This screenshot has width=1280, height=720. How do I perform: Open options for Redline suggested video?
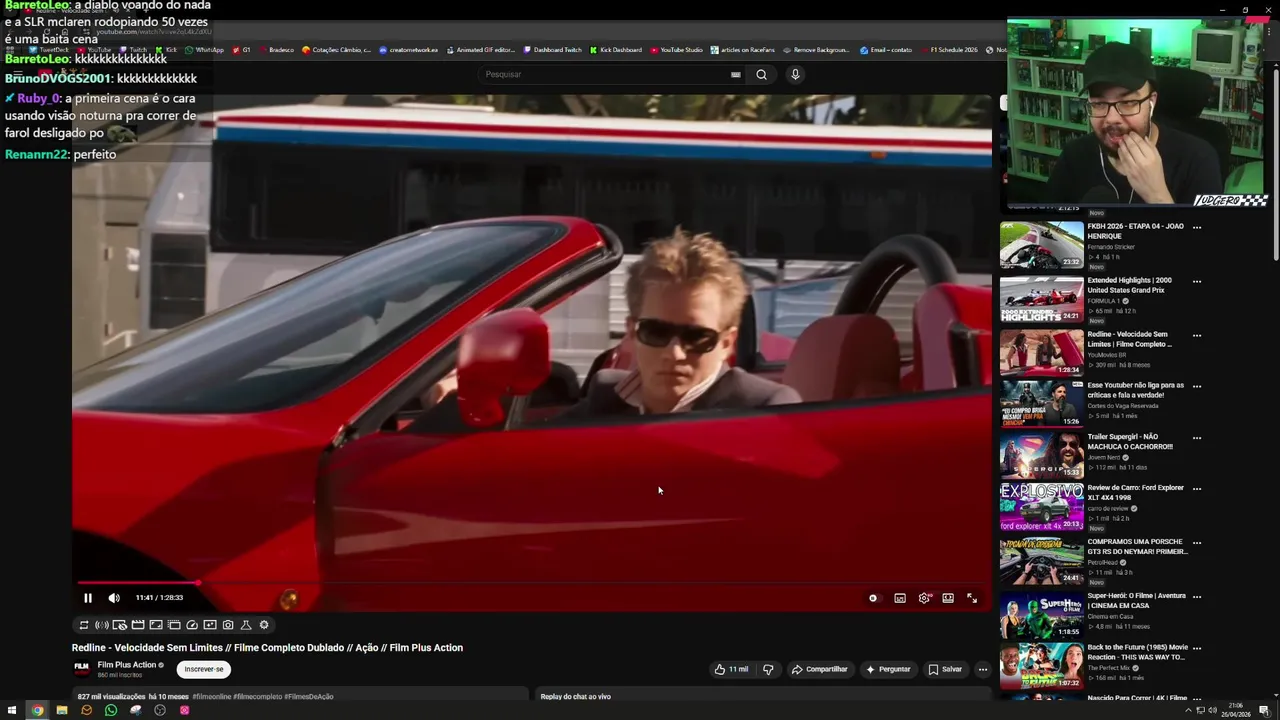click(1197, 335)
